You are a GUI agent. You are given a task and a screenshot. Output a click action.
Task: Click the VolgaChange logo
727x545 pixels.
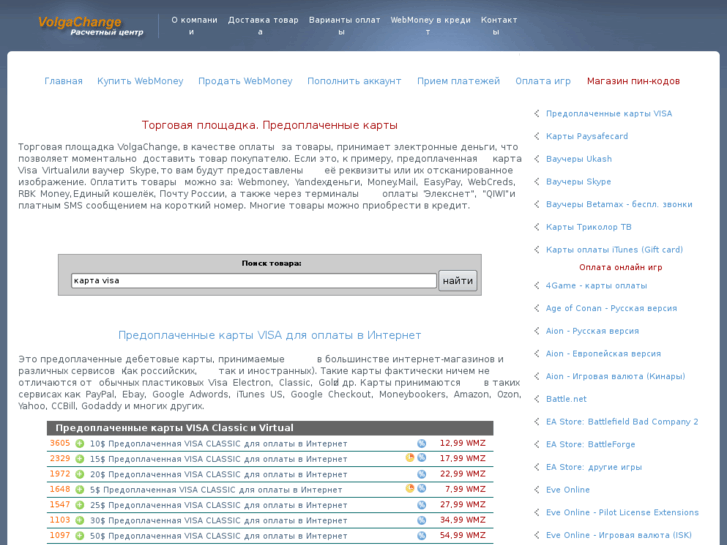point(90,26)
